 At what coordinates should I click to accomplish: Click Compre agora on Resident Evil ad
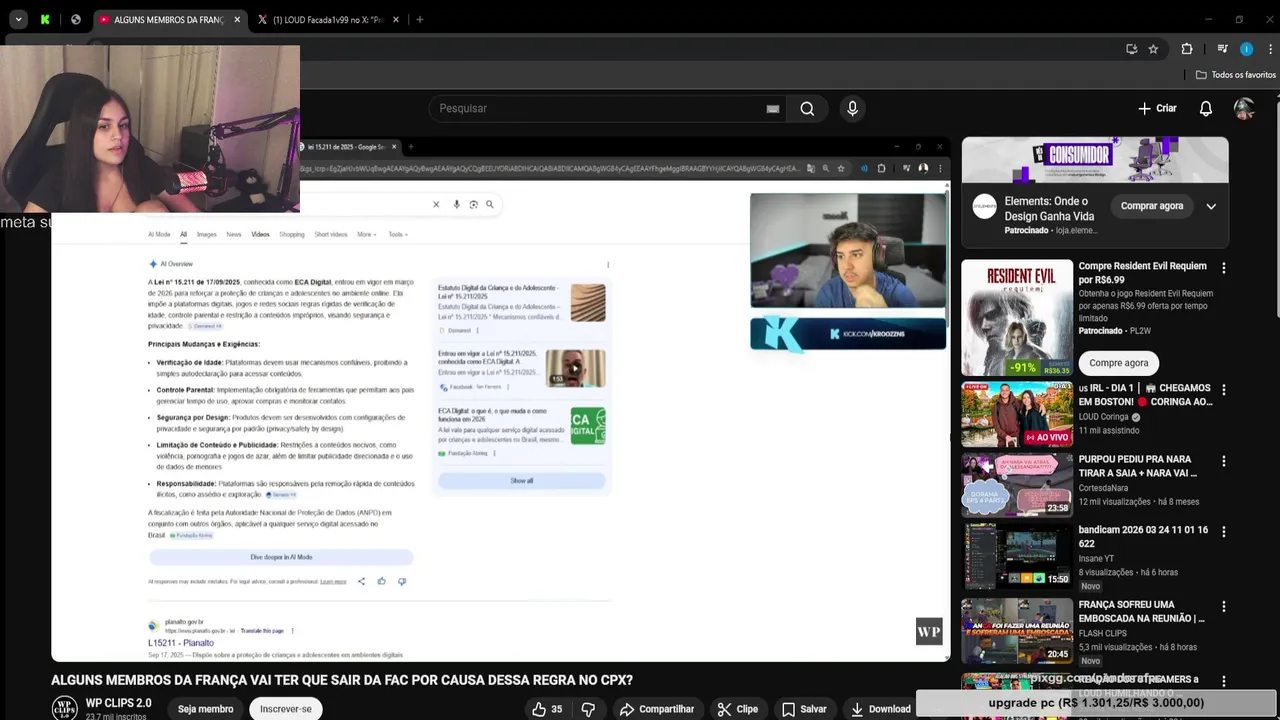tap(1118, 363)
